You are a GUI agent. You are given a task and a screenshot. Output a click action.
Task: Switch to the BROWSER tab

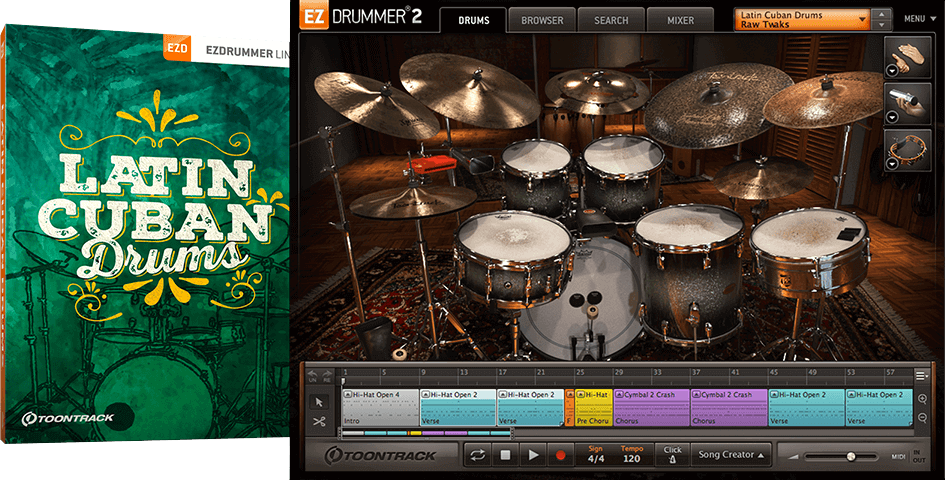542,21
